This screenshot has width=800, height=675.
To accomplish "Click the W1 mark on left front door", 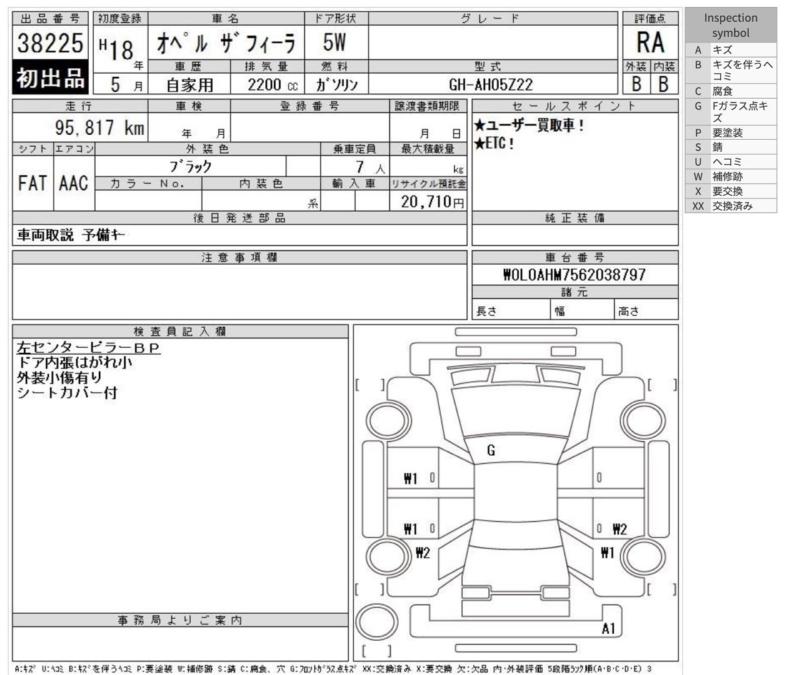I will click(410, 478).
